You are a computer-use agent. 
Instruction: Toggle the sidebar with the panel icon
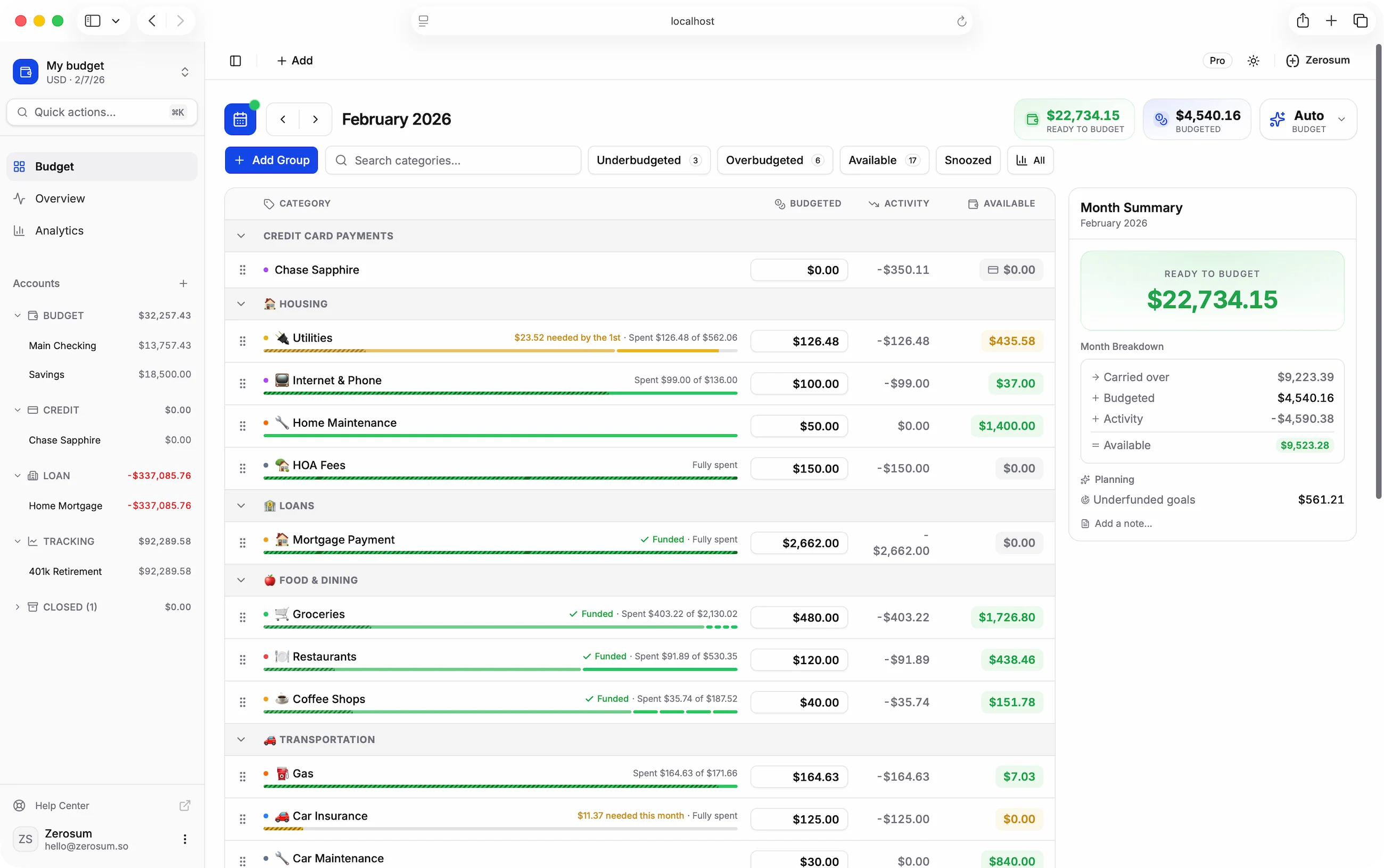(x=235, y=60)
